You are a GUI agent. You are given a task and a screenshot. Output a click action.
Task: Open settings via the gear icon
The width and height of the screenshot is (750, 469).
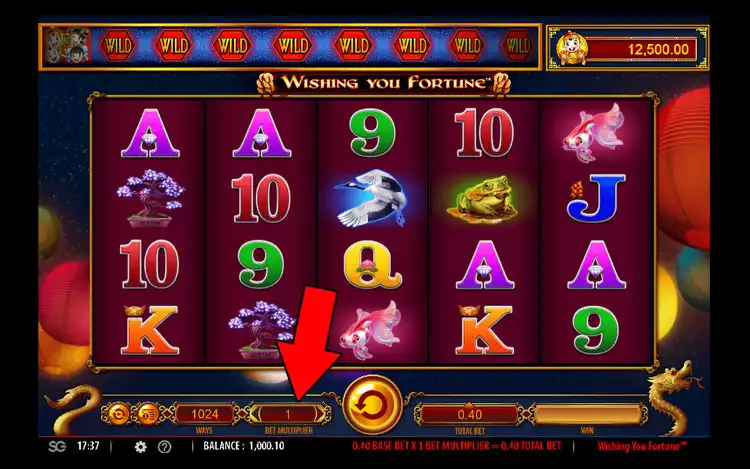pos(140,447)
